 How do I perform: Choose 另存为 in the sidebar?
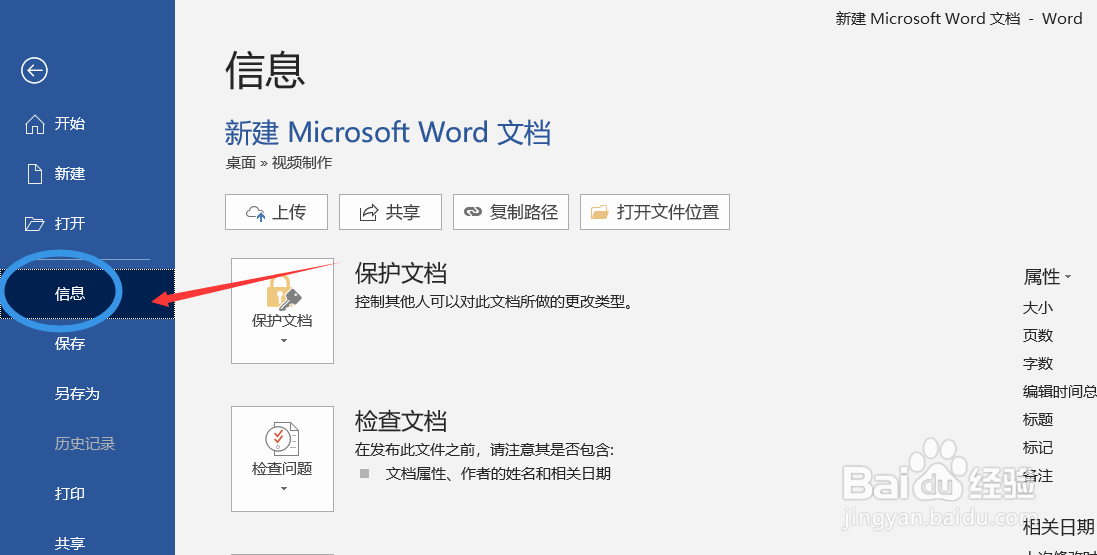click(87, 393)
